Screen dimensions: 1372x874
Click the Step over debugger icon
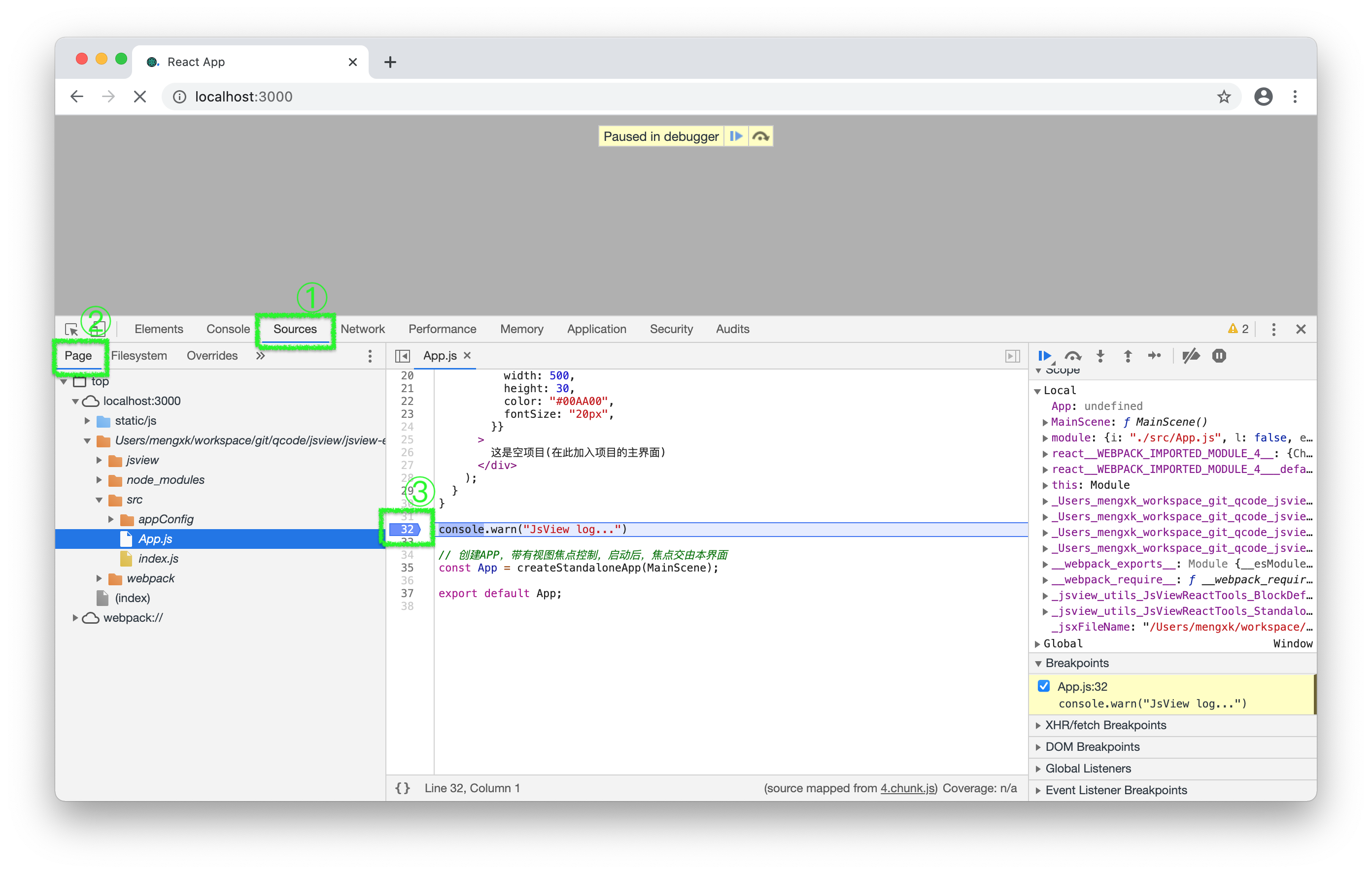click(x=1072, y=356)
